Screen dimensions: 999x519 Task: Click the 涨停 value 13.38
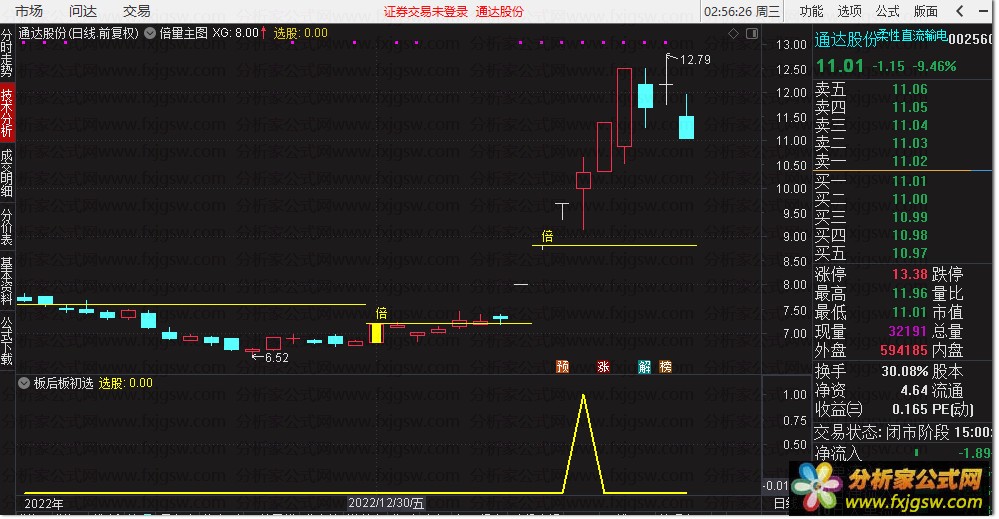click(x=909, y=274)
